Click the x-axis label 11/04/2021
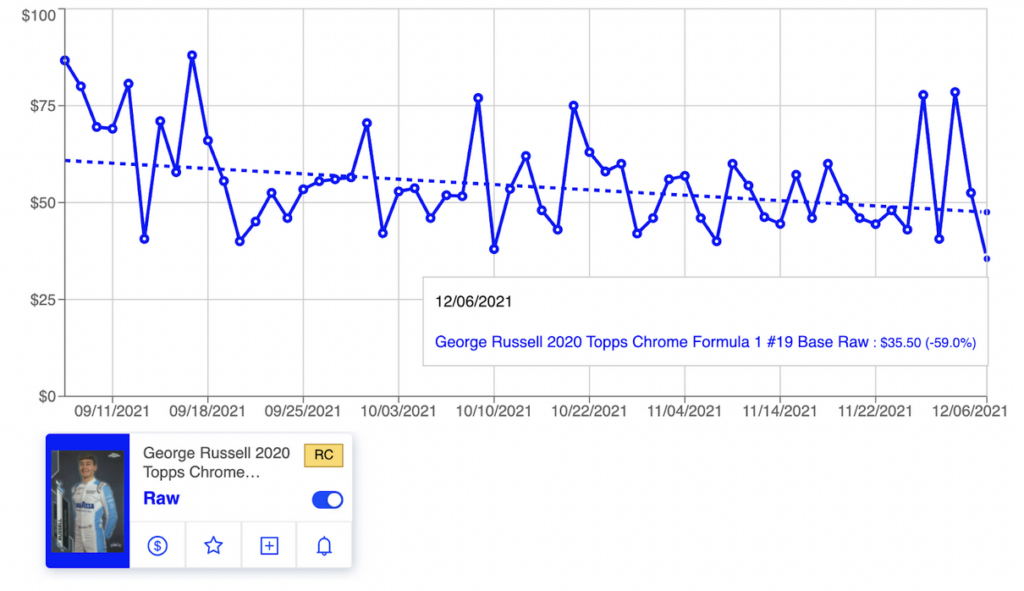The height and width of the screenshot is (591, 1024). click(684, 411)
